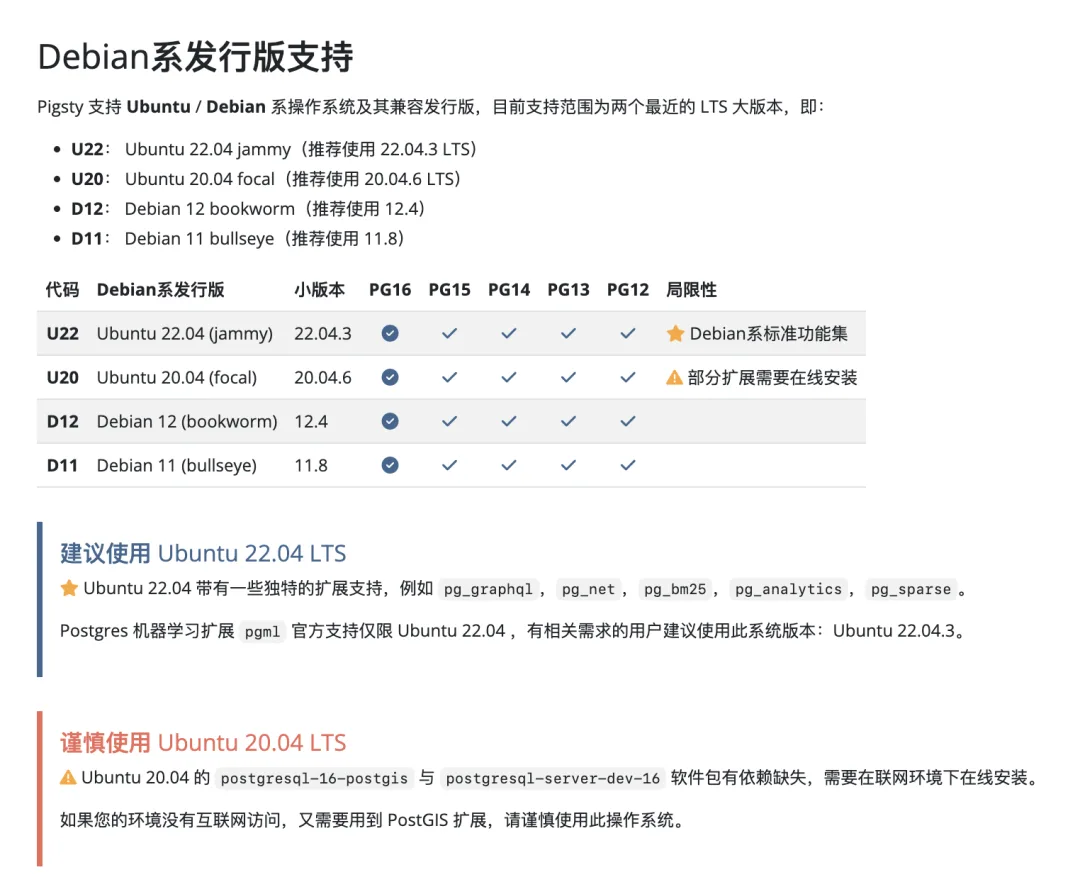Click the PG14 checkmark in D12 row
This screenshot has width=1080, height=882.
pos(509,421)
